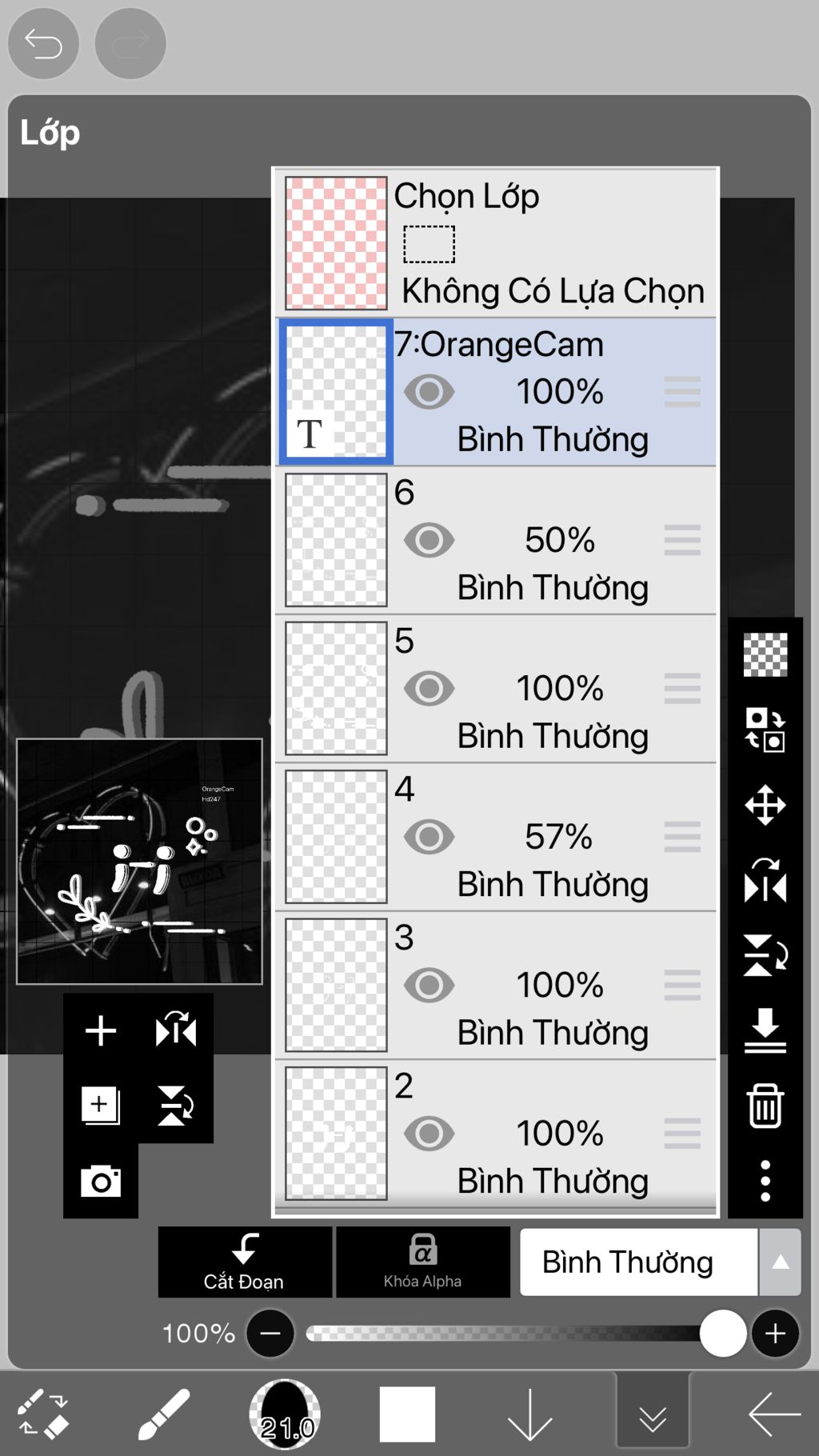Click the trash icon to delete layer
The width and height of the screenshot is (819, 1456).
(x=765, y=1106)
